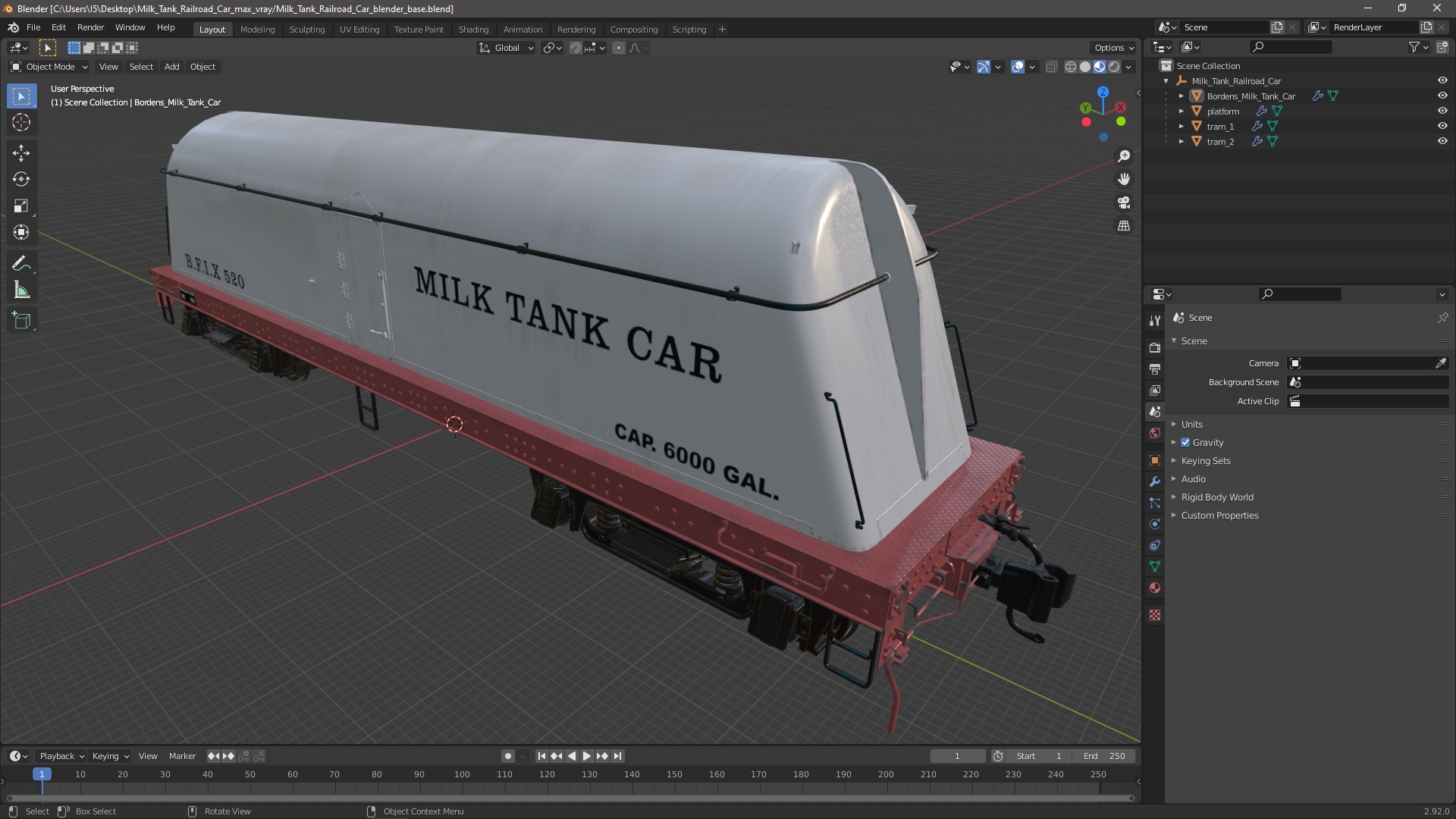Open the Object Mode dropdown
The image size is (1456, 819).
49,67
